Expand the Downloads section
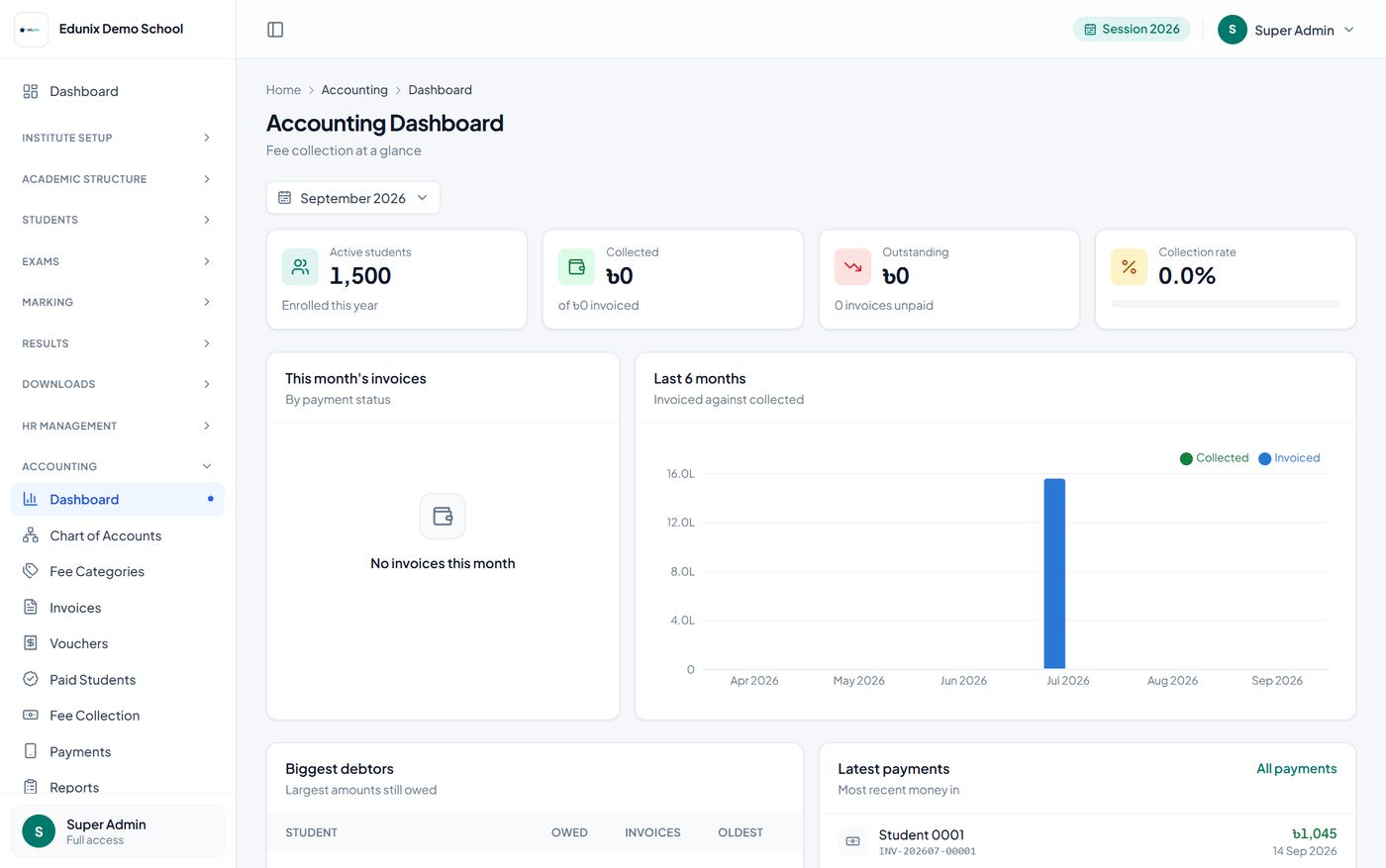The width and height of the screenshot is (1386, 868). pos(118,384)
